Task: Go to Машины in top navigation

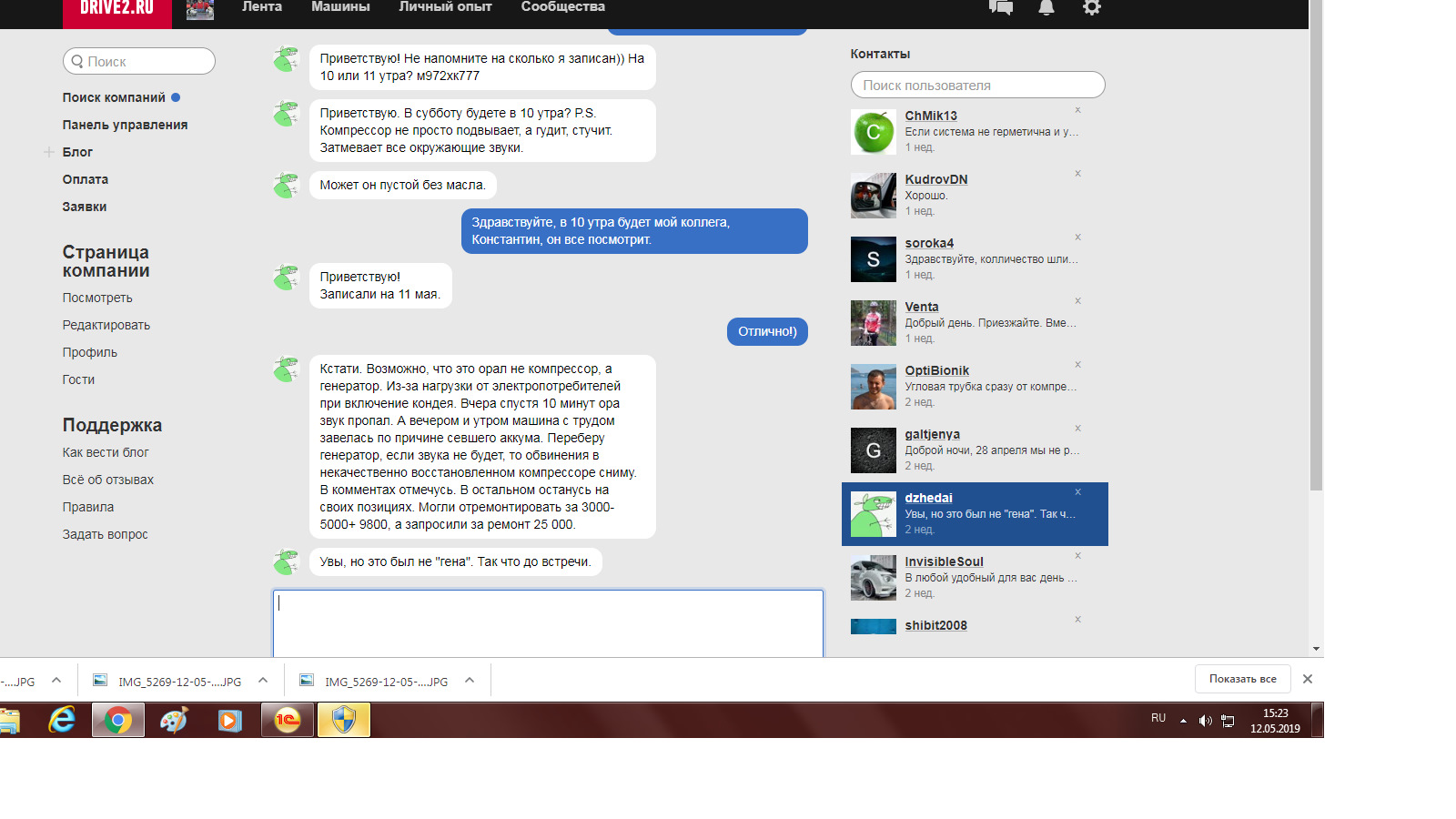Action: pyautogui.click(x=340, y=7)
